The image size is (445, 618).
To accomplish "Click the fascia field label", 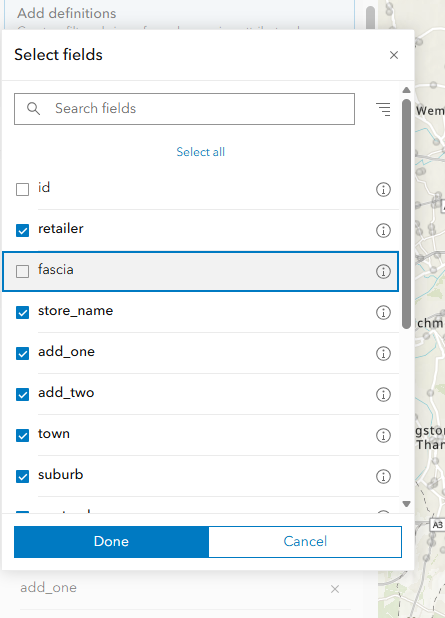I will [x=56, y=270].
